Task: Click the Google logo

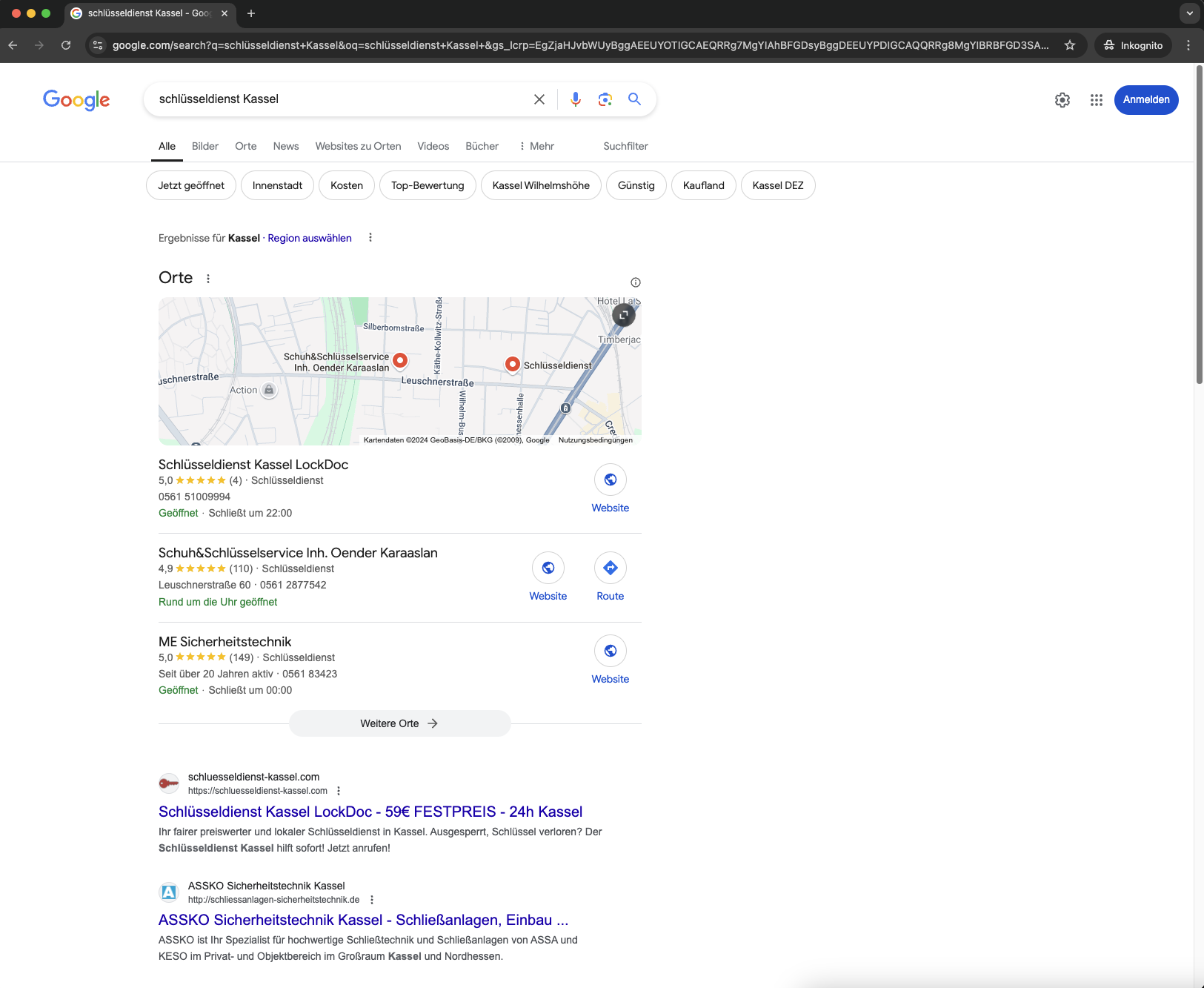Action: (x=76, y=100)
